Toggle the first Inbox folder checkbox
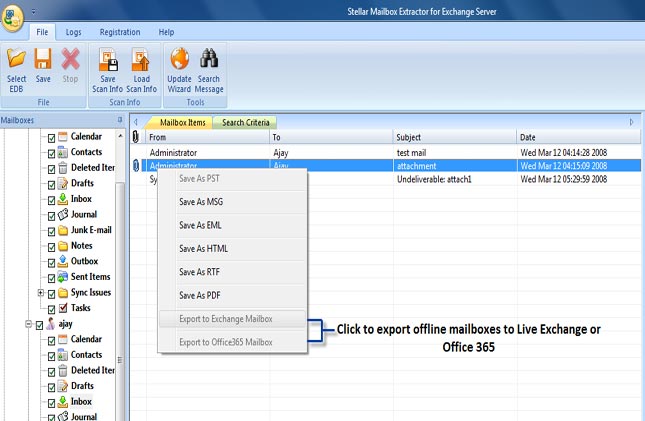 tap(51, 200)
